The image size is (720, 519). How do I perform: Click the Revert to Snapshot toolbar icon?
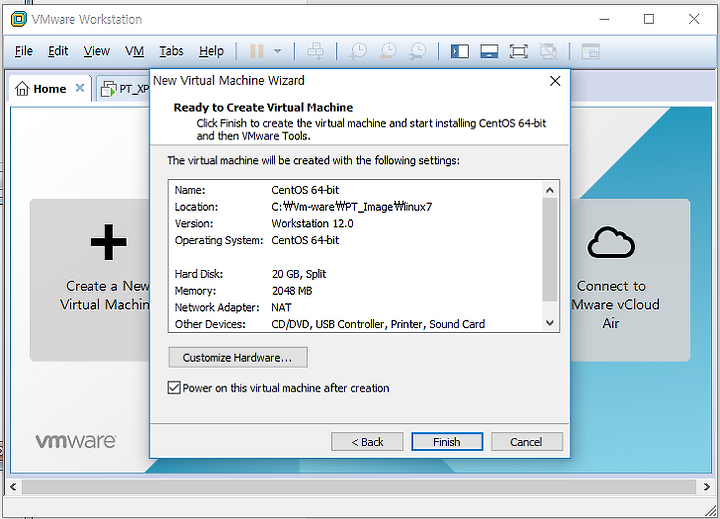(388, 51)
